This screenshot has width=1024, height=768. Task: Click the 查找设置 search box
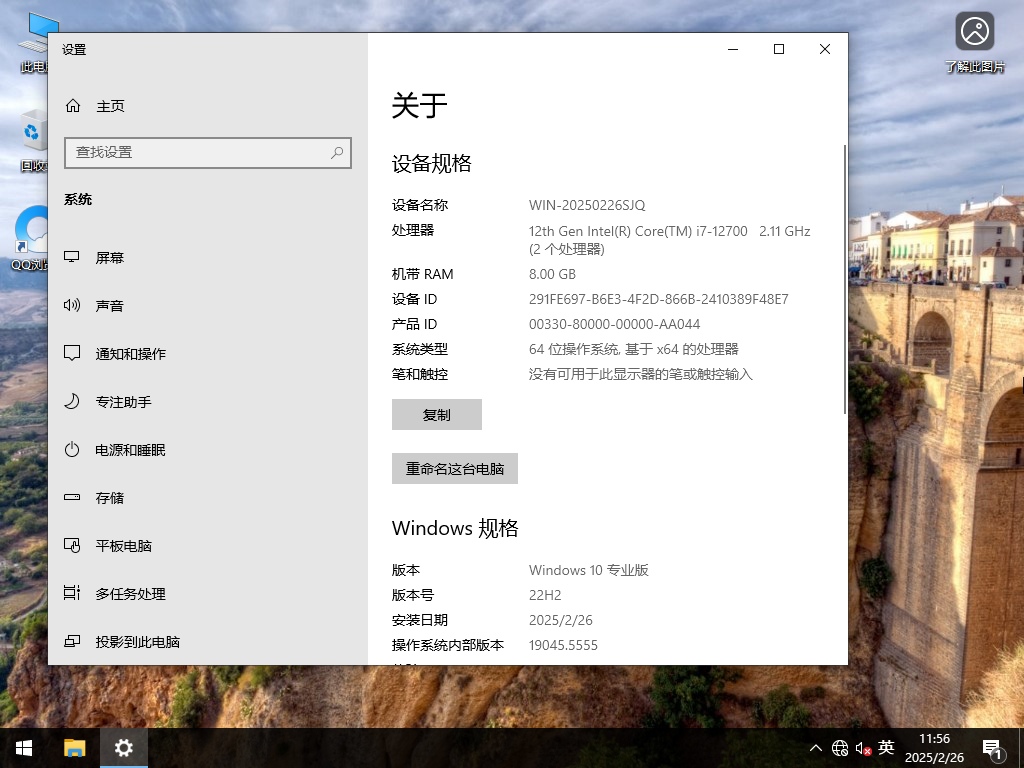pyautogui.click(x=207, y=153)
